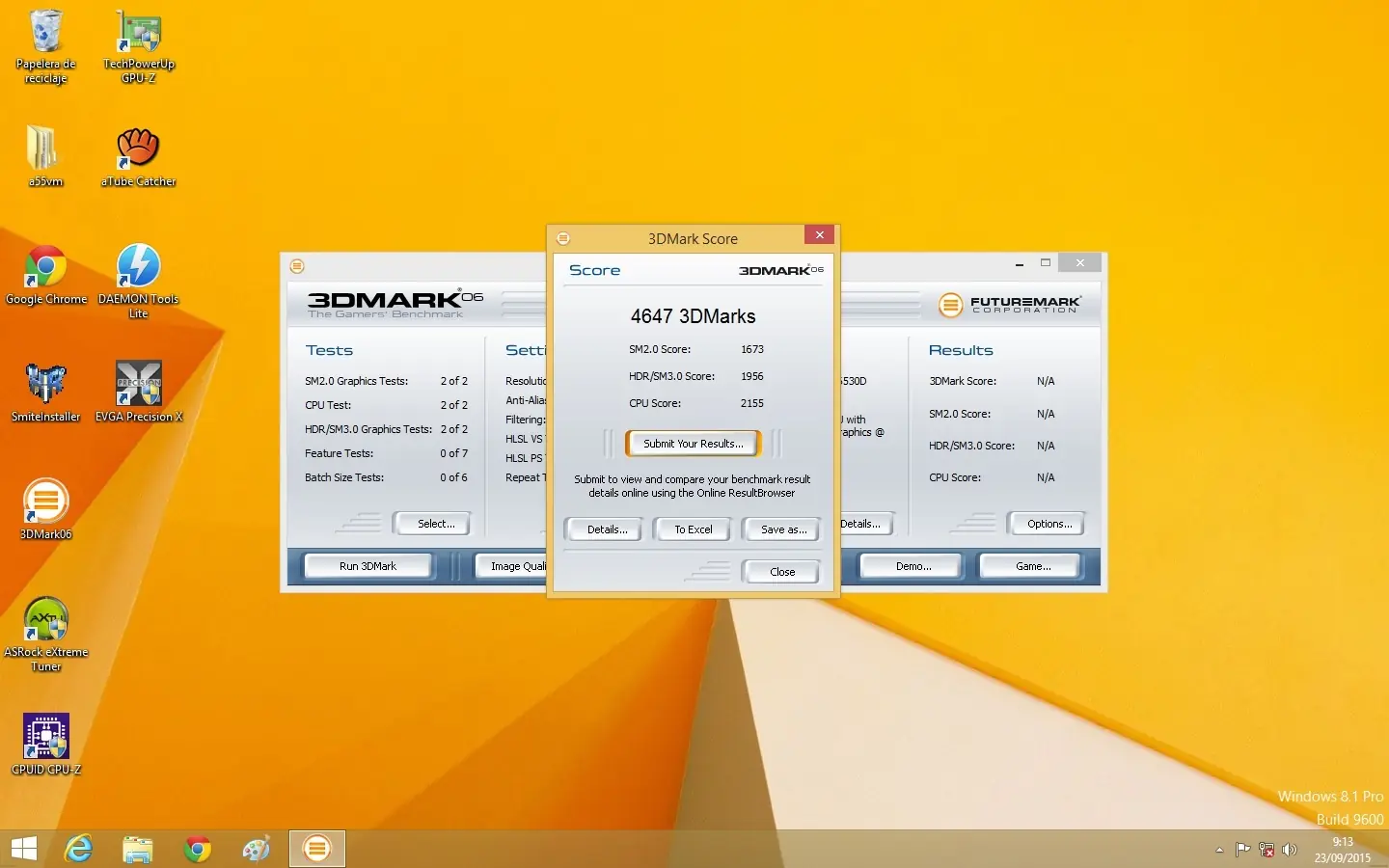Minimize the main 3DMark06 window
1389x868 pixels.
(x=1020, y=263)
